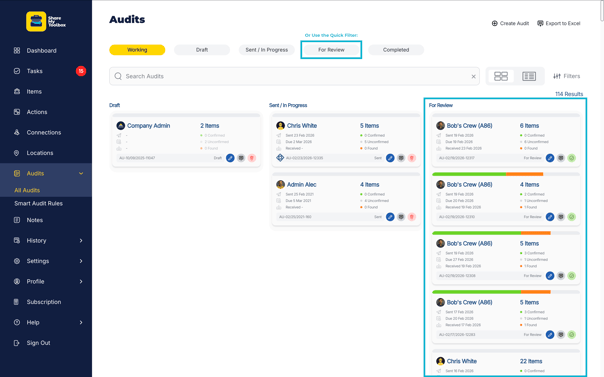The width and height of the screenshot is (604, 377).
Task: Click the 'Sent / In Progress' column heading
Action: tap(288, 105)
